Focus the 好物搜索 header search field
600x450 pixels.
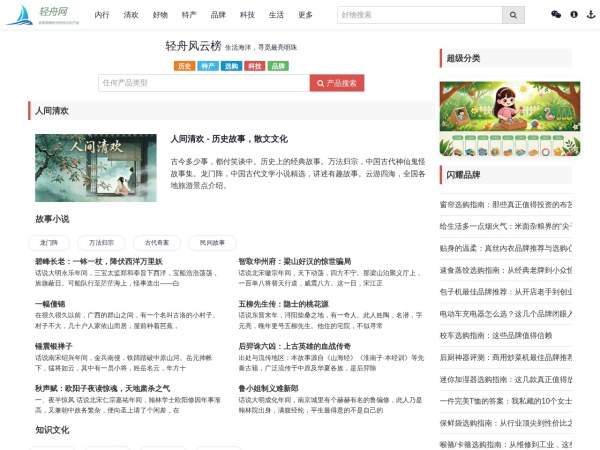coord(420,15)
